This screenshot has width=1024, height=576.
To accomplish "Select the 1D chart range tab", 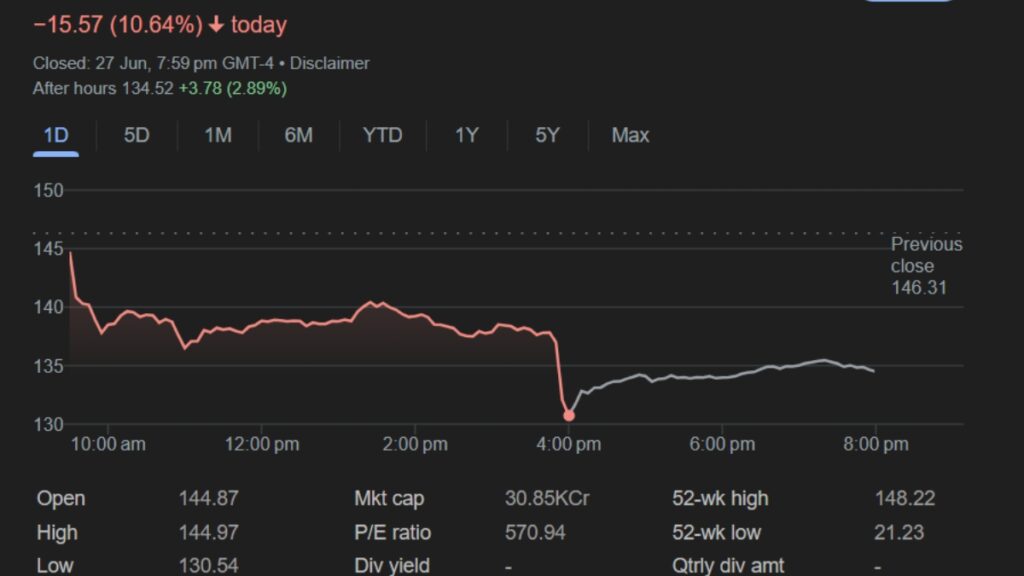I will tap(56, 135).
